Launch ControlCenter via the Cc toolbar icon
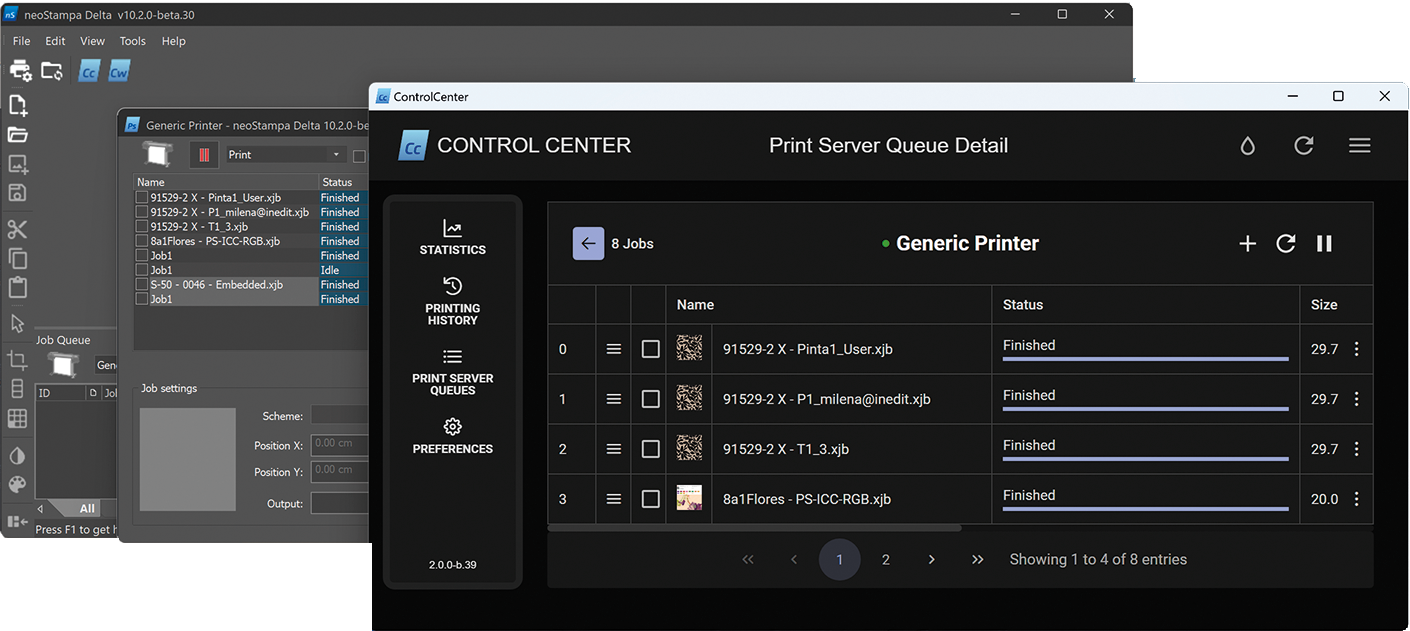This screenshot has width=1410, height=631. pos(89,71)
